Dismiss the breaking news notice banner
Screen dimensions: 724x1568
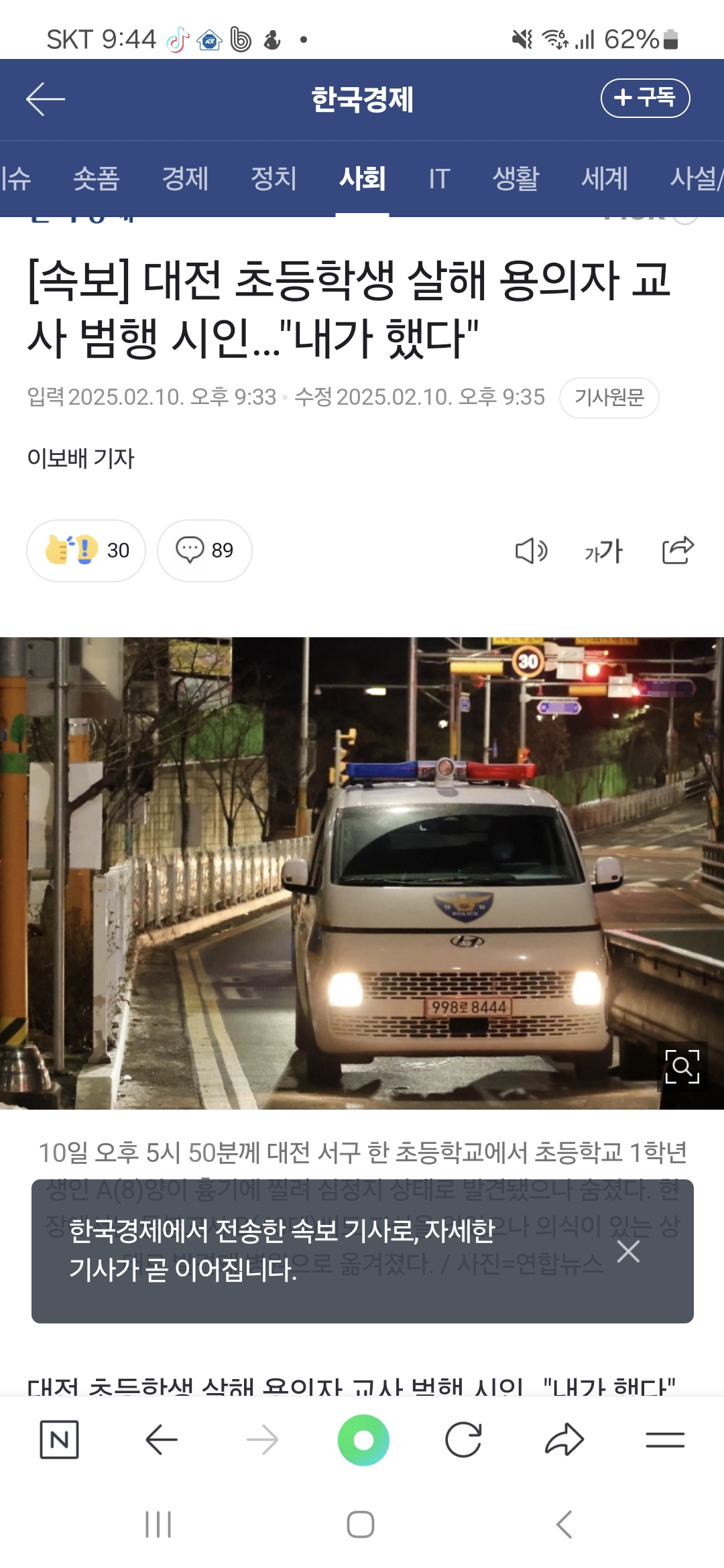click(628, 1251)
